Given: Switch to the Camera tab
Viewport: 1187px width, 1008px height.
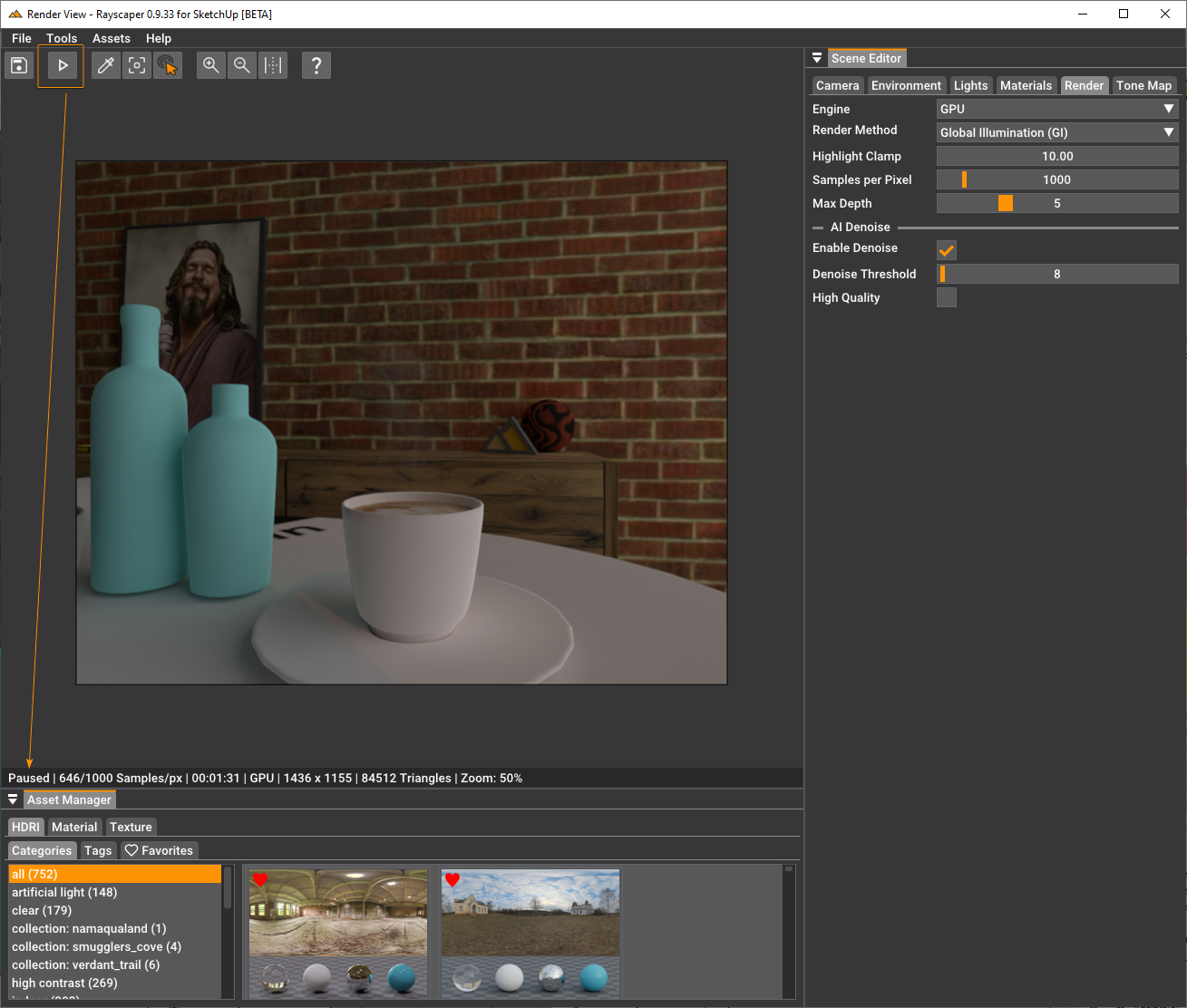Looking at the screenshot, I should [x=837, y=85].
